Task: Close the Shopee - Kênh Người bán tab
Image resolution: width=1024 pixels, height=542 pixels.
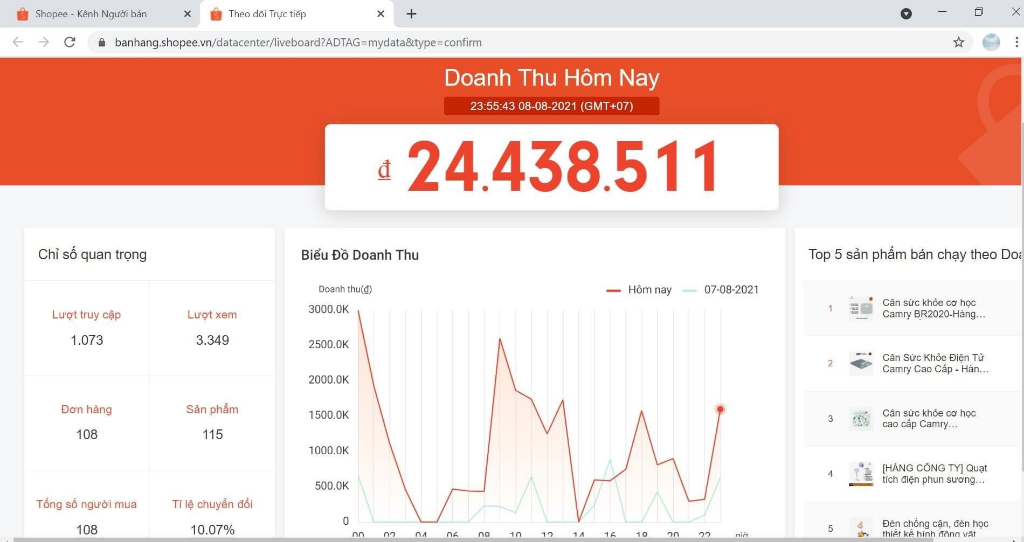Action: (187, 14)
